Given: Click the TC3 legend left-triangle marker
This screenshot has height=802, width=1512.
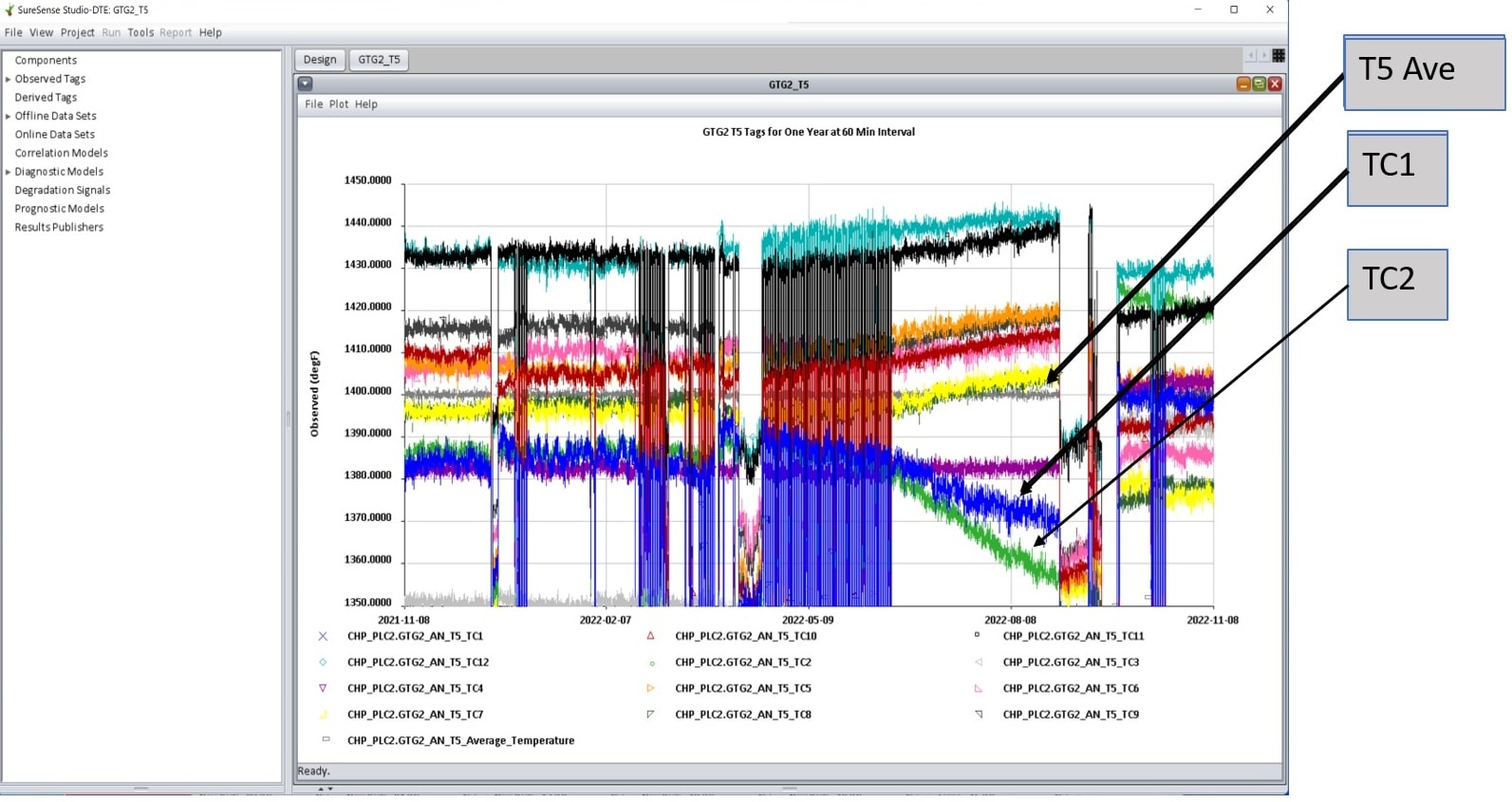Looking at the screenshot, I should 978,662.
